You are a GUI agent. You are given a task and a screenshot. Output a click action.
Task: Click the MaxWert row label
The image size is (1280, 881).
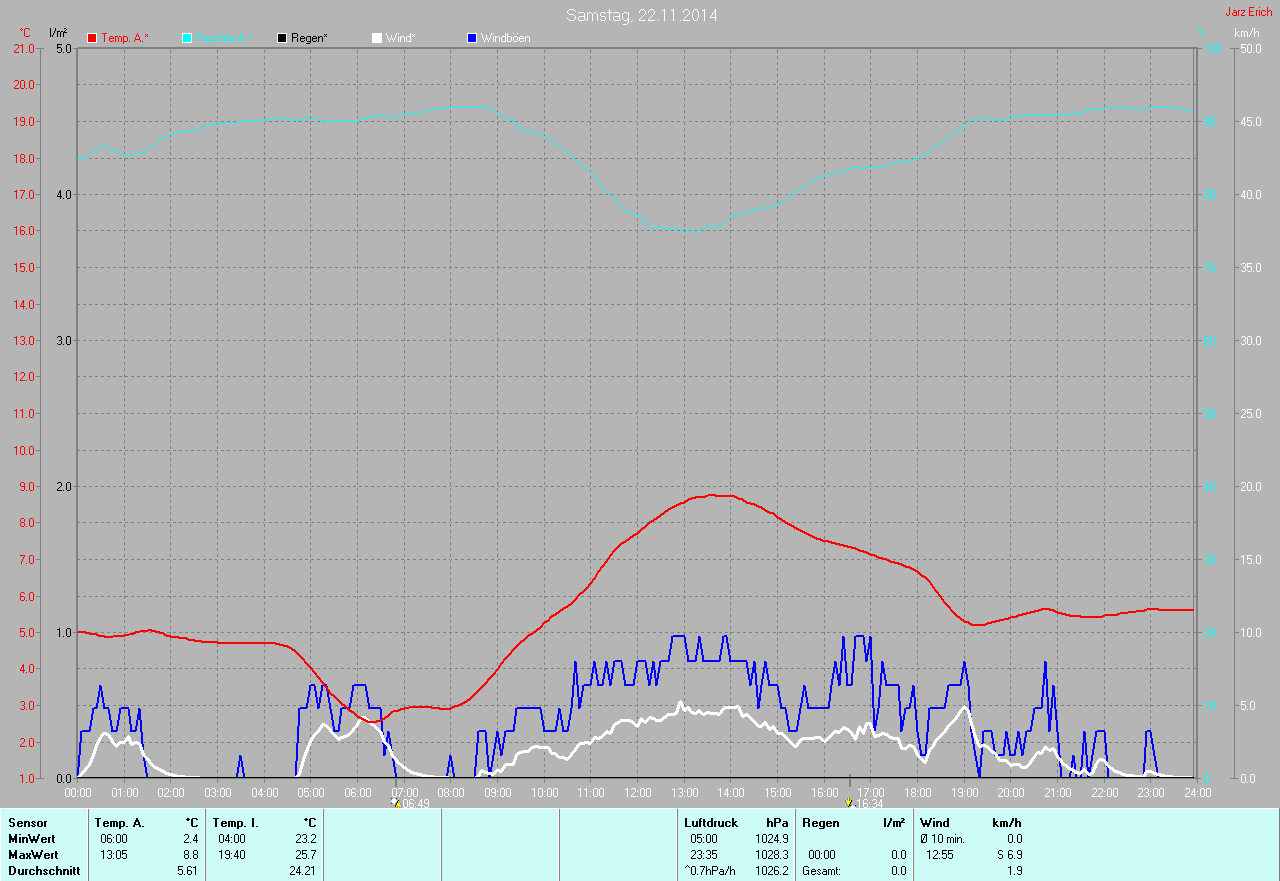pyautogui.click(x=33, y=855)
